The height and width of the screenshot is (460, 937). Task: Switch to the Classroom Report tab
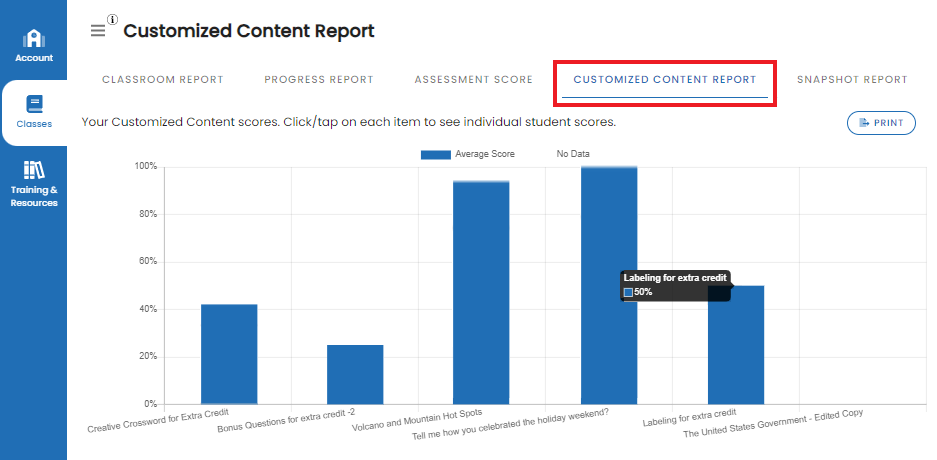pyautogui.click(x=163, y=79)
